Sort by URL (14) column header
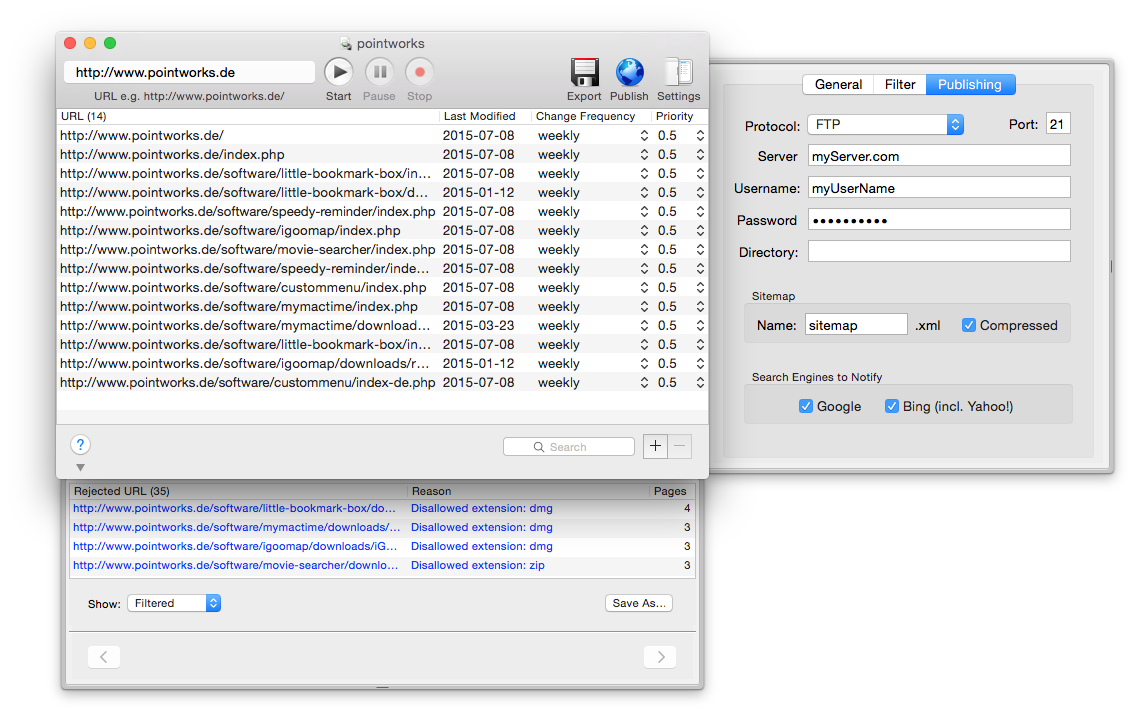This screenshot has width=1131, height=711. tap(247, 116)
